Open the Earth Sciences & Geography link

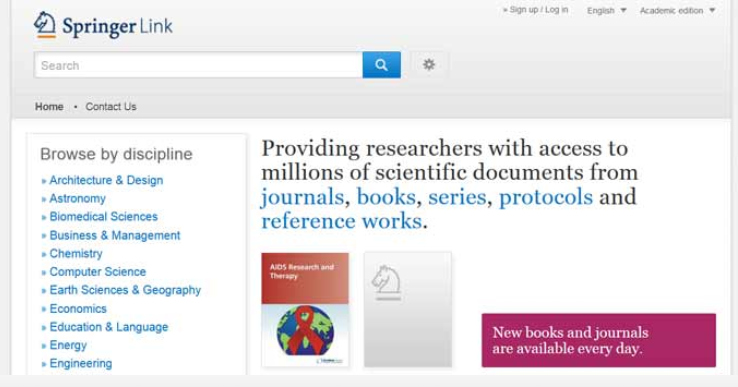[x=125, y=290]
